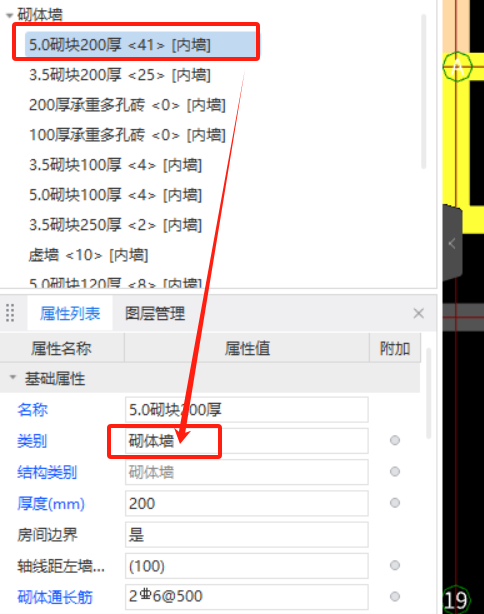Click the 厚度(mm) property label
Screen dimensions: 484x614
[x=51, y=504]
